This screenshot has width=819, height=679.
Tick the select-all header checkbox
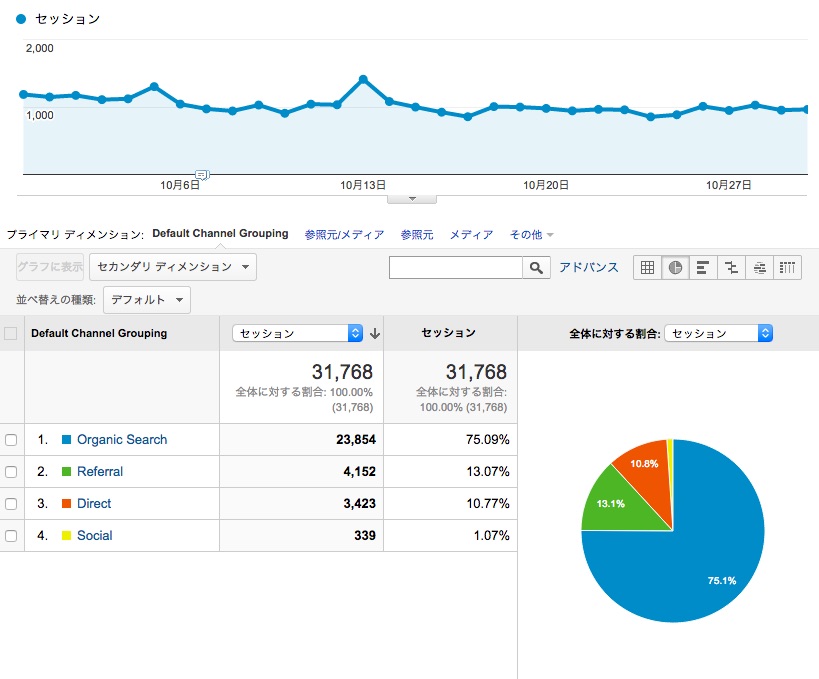pos(10,333)
